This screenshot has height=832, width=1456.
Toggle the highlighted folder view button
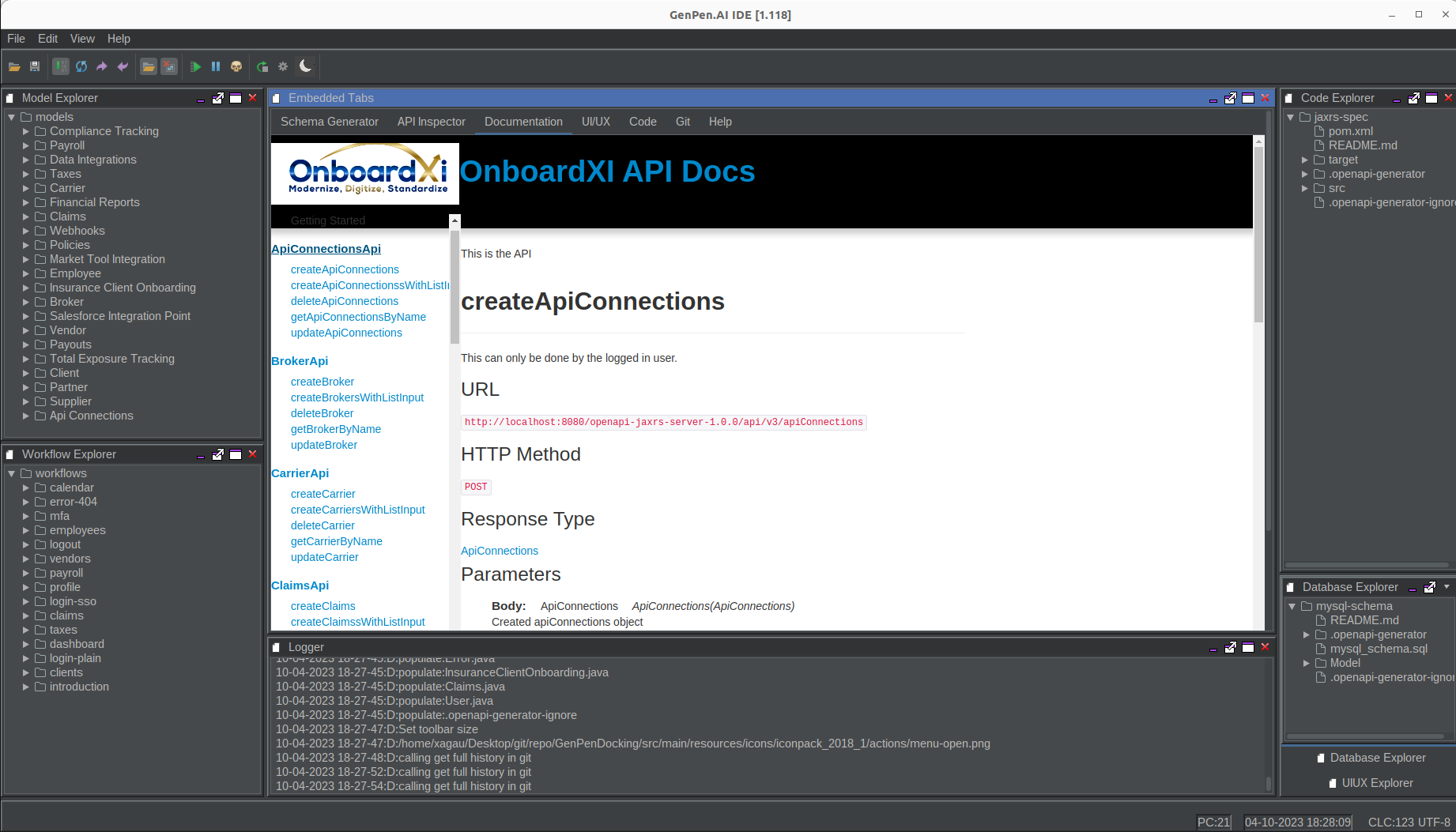[x=149, y=67]
